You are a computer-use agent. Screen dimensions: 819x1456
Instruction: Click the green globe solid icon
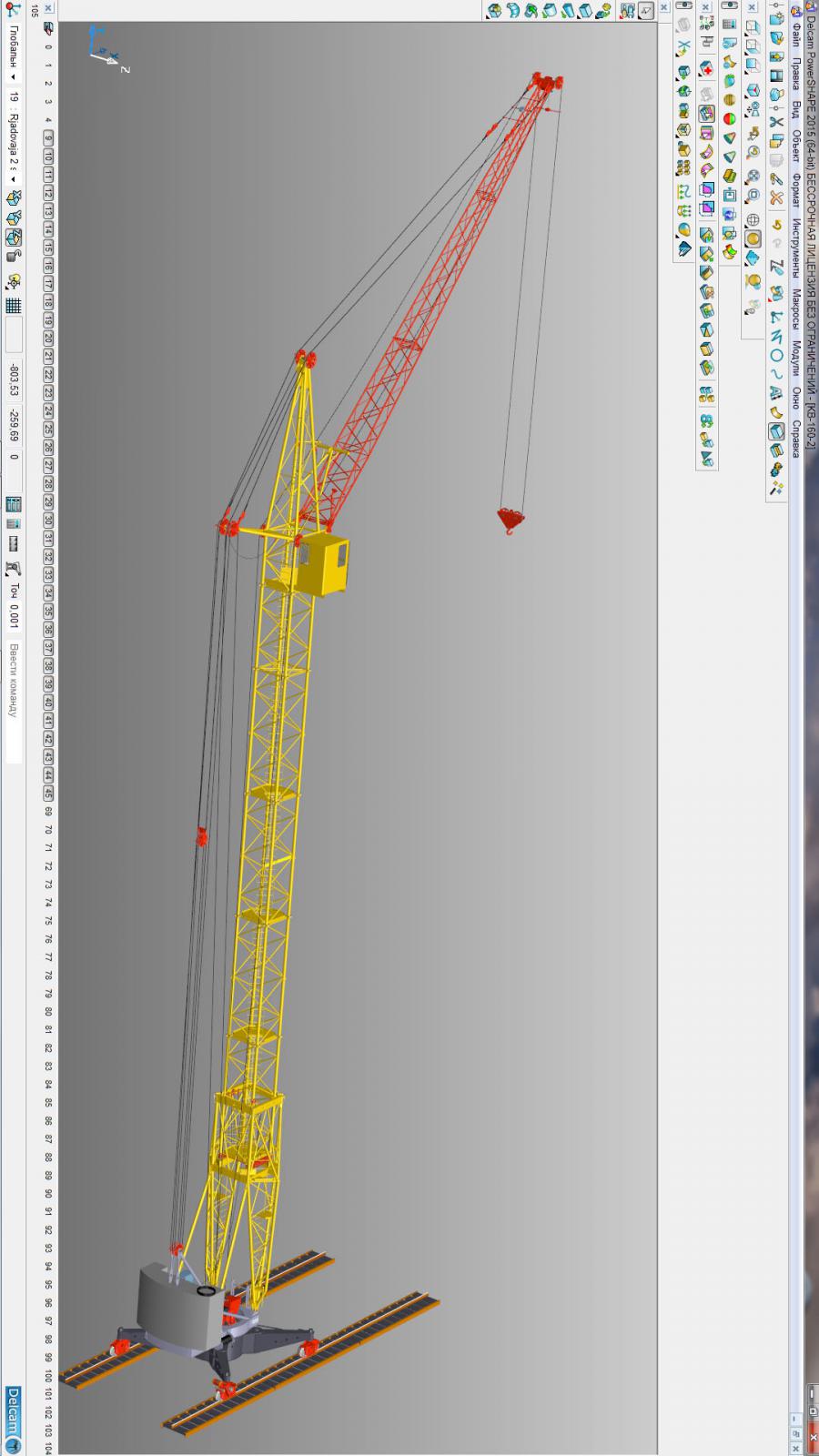(684, 90)
